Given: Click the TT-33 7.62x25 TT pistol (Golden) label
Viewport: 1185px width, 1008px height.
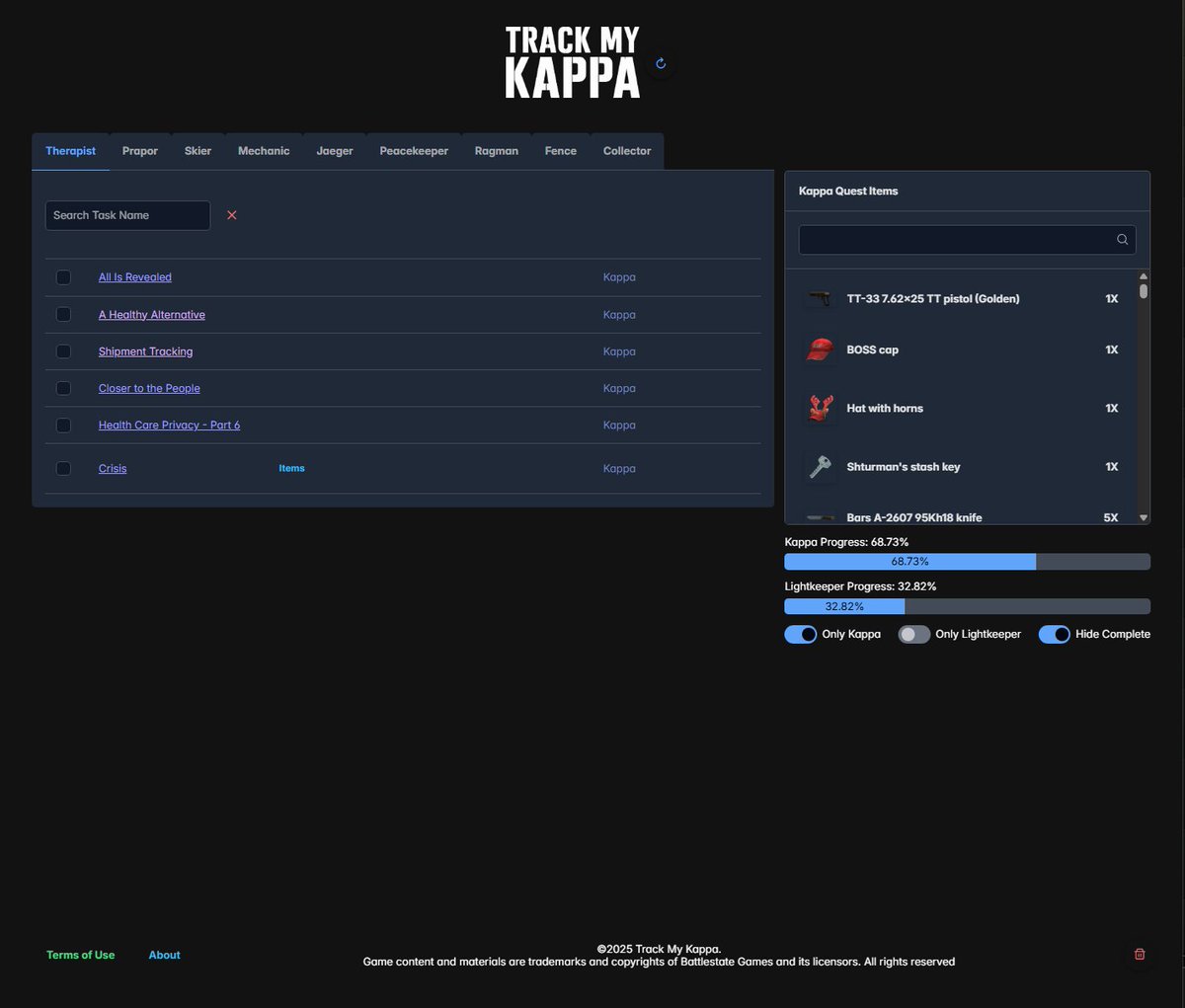Looking at the screenshot, I should point(933,298).
